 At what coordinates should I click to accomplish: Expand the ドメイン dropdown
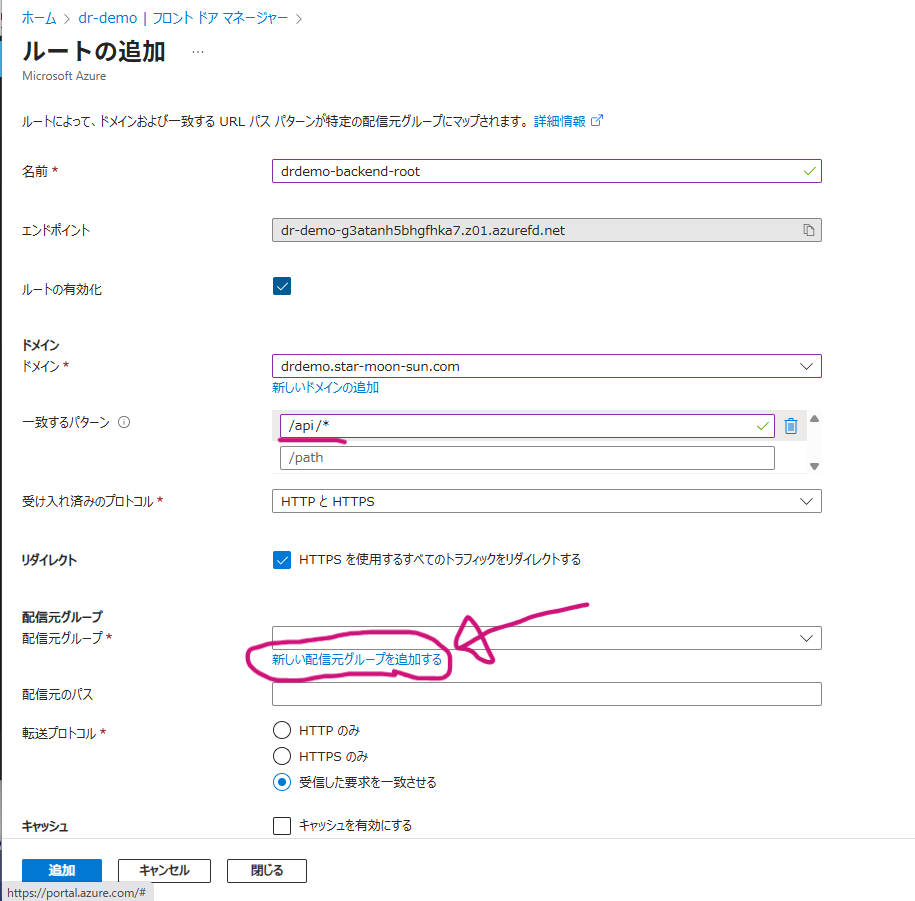(547, 366)
